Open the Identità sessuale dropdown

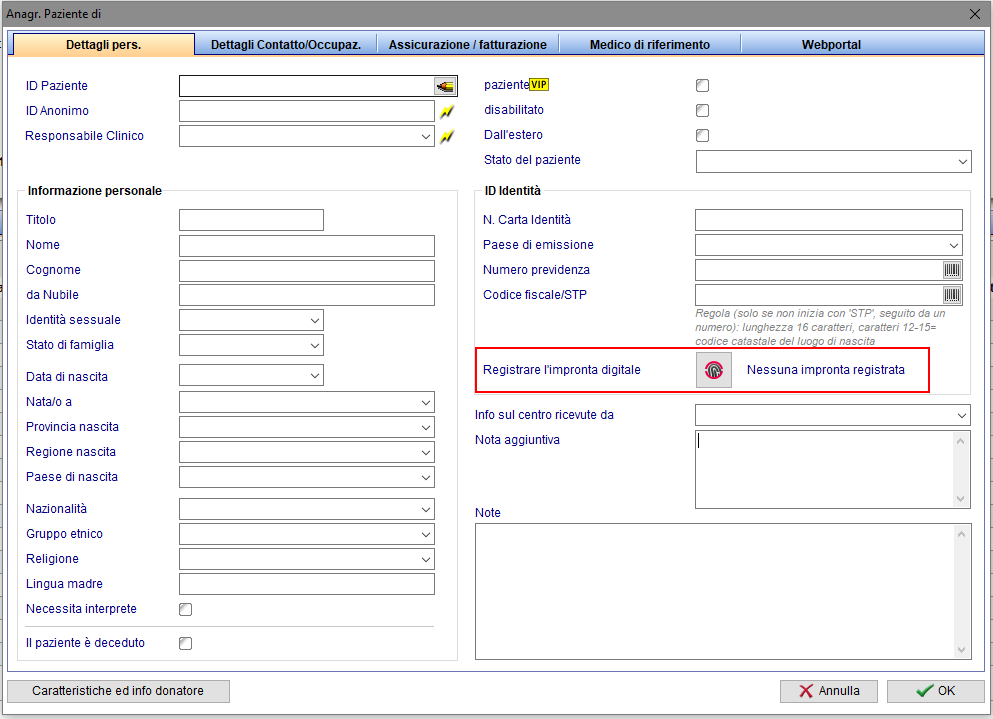pyautogui.click(x=315, y=321)
